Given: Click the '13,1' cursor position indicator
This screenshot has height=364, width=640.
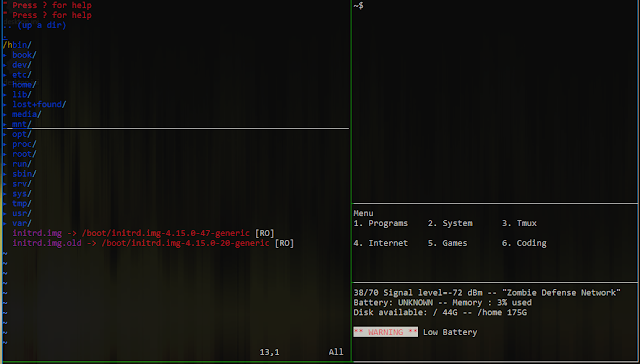Looking at the screenshot, I should coord(269,352).
